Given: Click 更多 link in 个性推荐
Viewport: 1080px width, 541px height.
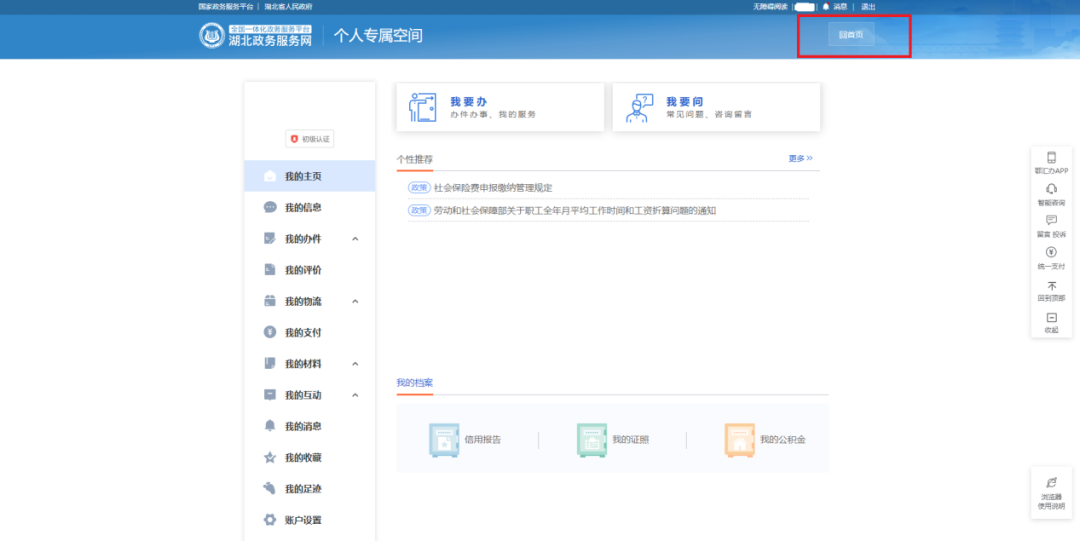Looking at the screenshot, I should tap(800, 159).
